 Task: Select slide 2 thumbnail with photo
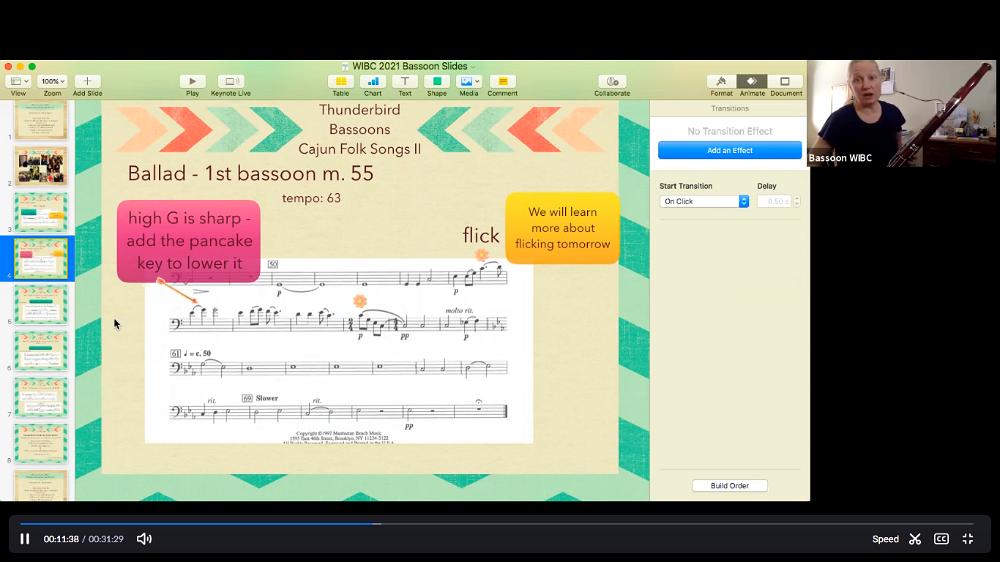pos(41,166)
